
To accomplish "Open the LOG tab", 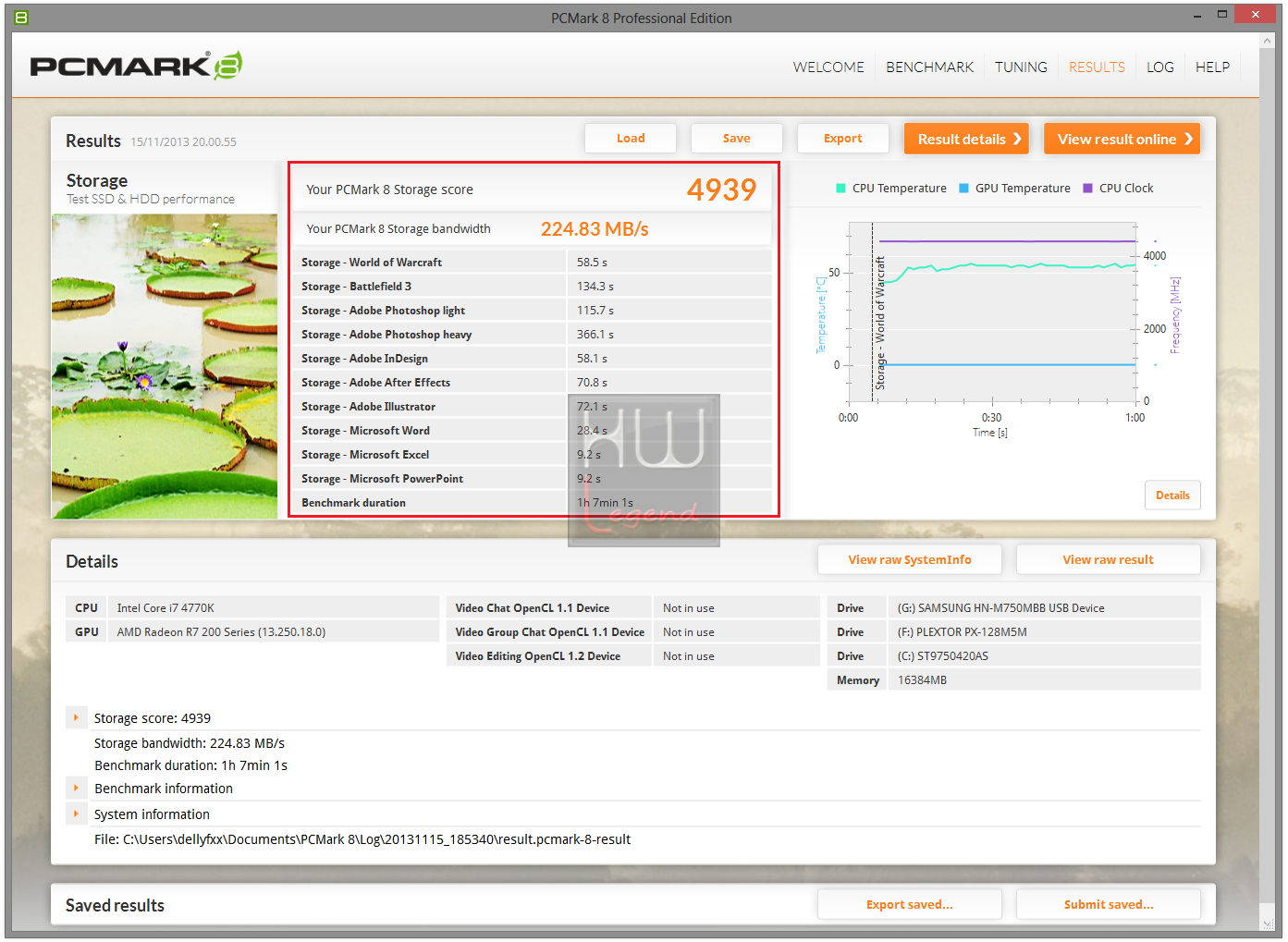I will point(1159,67).
